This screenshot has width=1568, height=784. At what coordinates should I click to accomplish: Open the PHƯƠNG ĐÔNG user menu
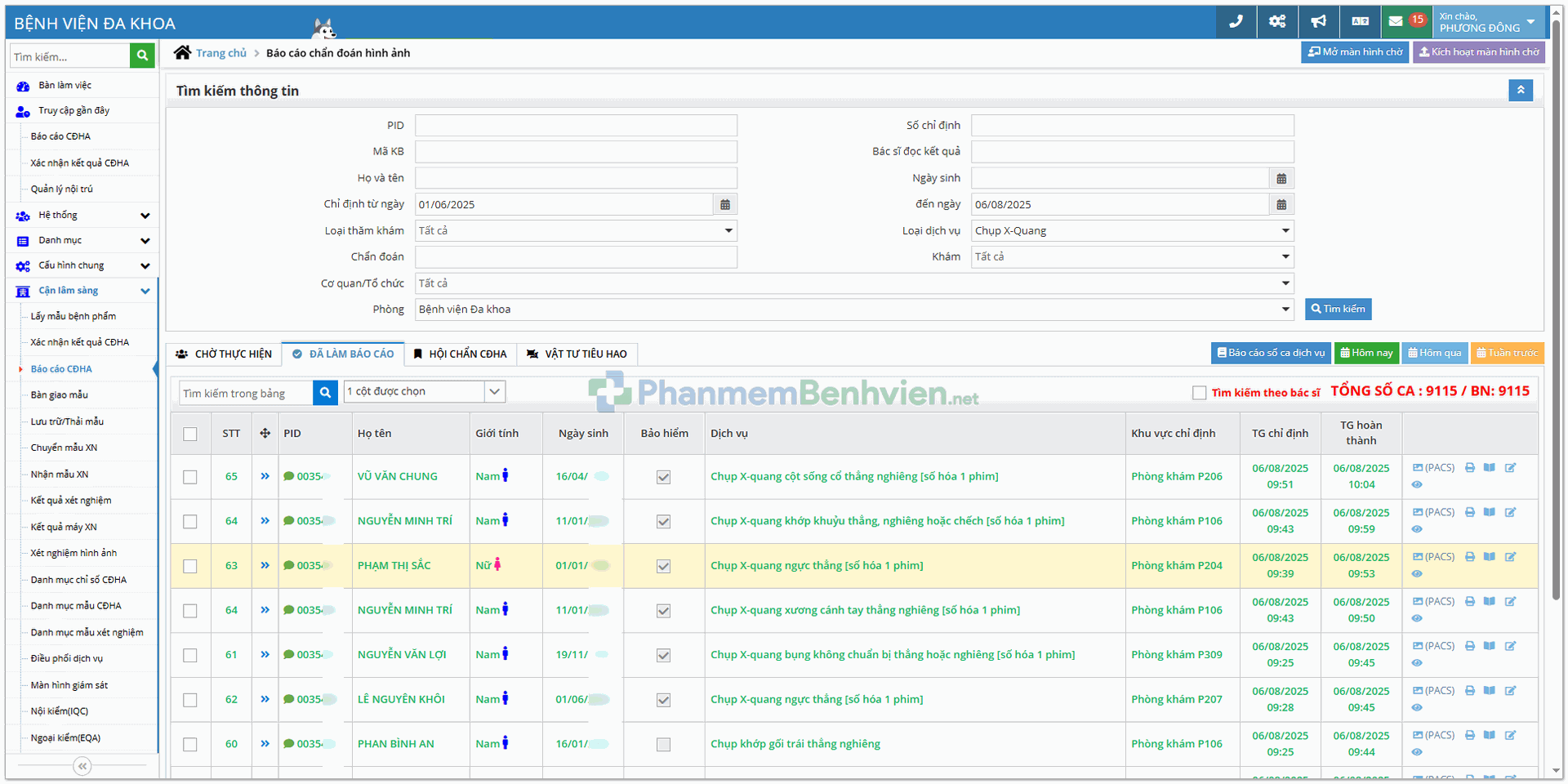pos(1489,22)
